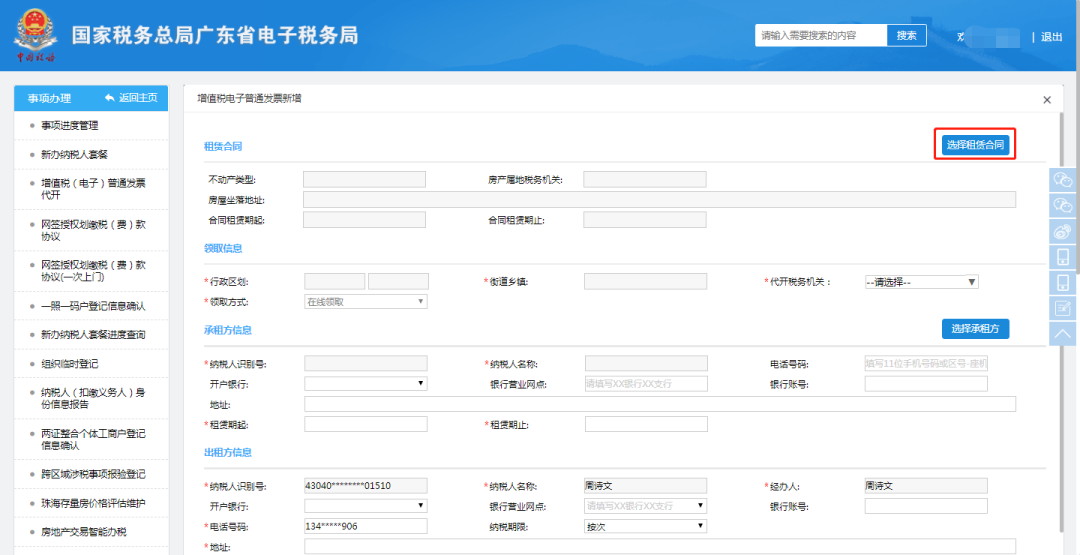Click the 租赁期起 date field
Viewport: 1080px width, 555px height.
tap(366, 424)
